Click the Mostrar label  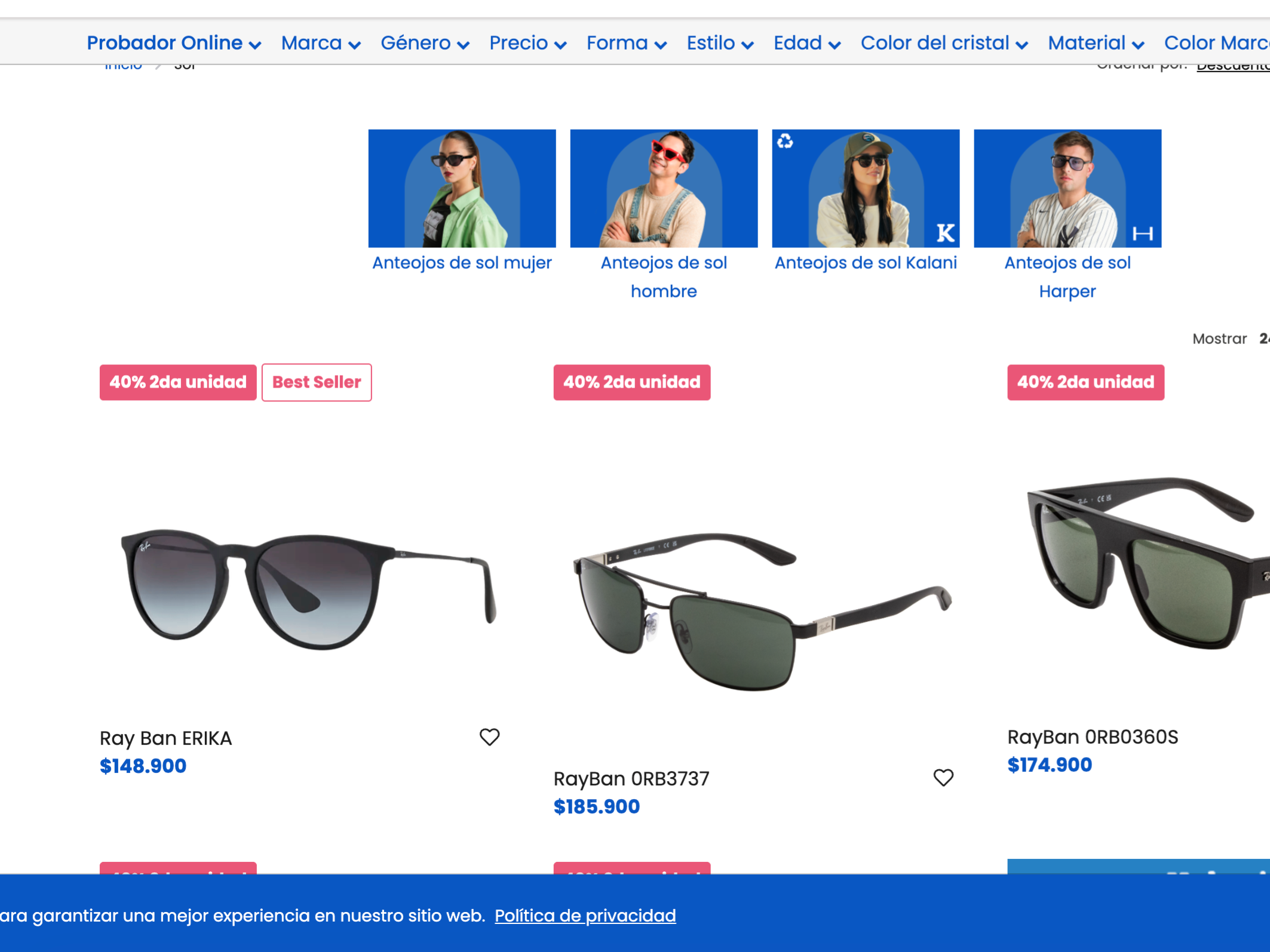(x=1219, y=339)
